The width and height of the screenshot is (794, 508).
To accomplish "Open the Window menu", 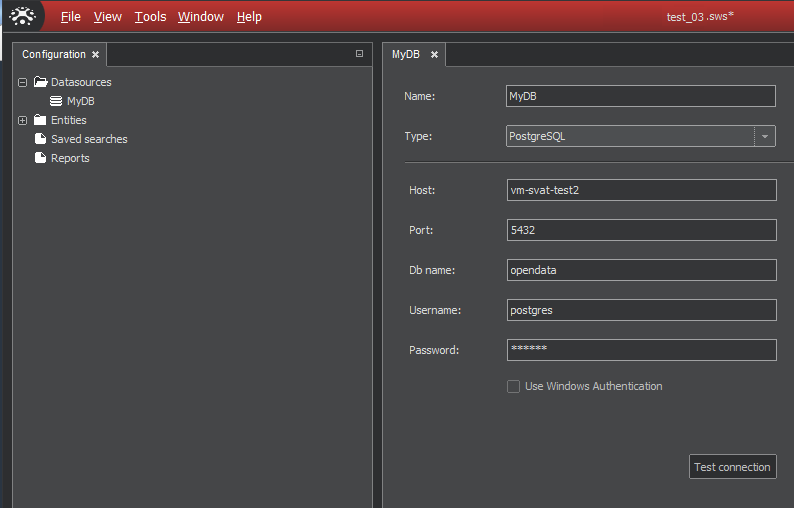I will (x=200, y=17).
